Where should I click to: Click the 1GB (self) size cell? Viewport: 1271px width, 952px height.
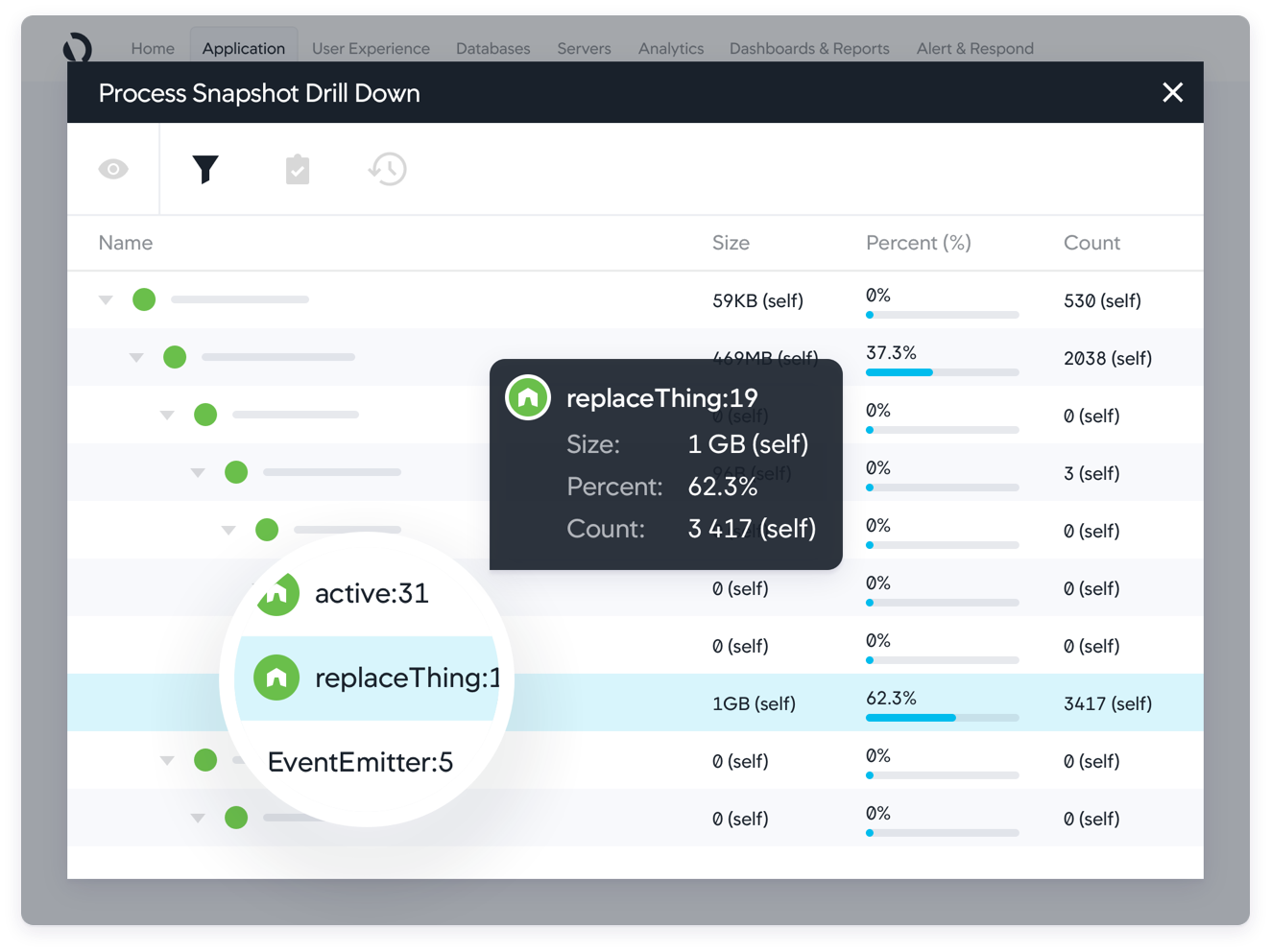click(754, 703)
